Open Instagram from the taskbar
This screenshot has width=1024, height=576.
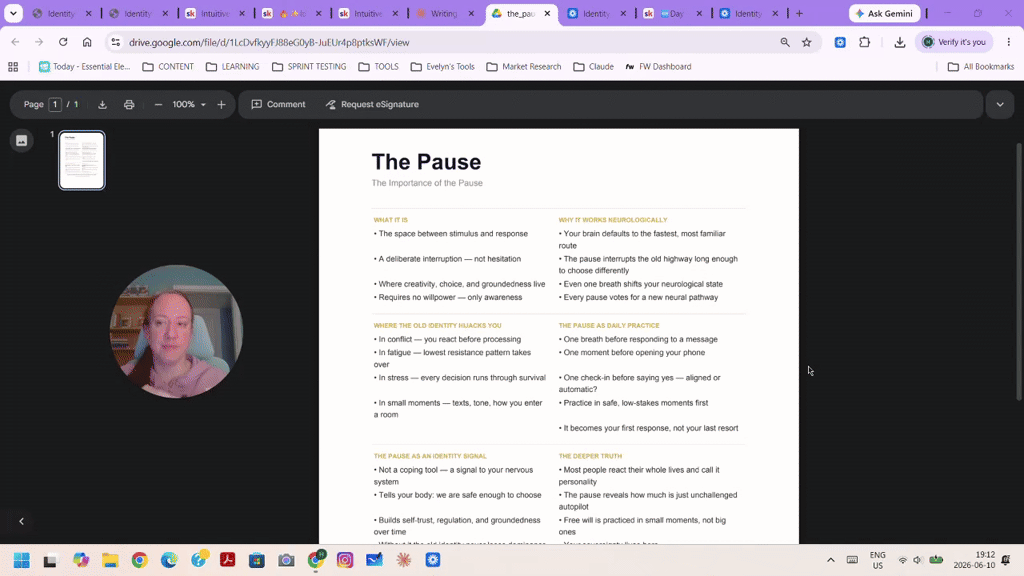point(345,560)
